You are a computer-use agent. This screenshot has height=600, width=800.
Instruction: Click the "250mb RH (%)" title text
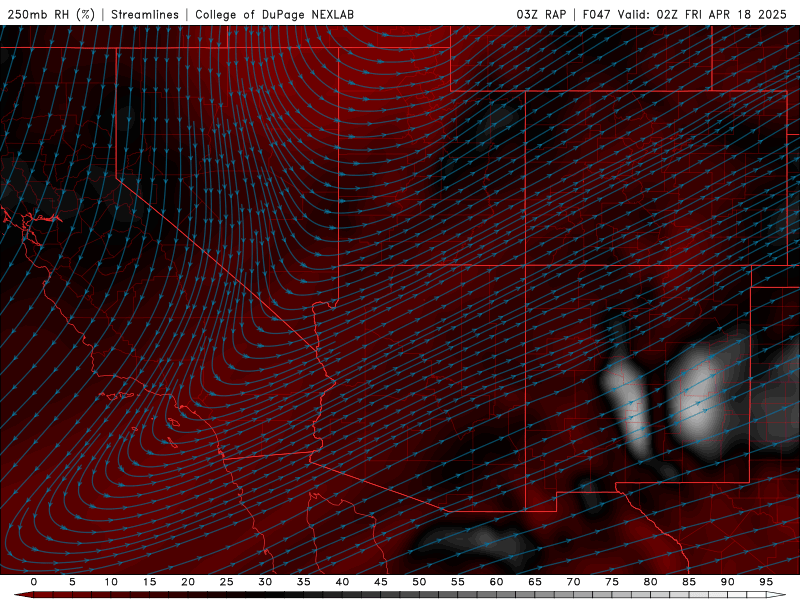(x=51, y=14)
